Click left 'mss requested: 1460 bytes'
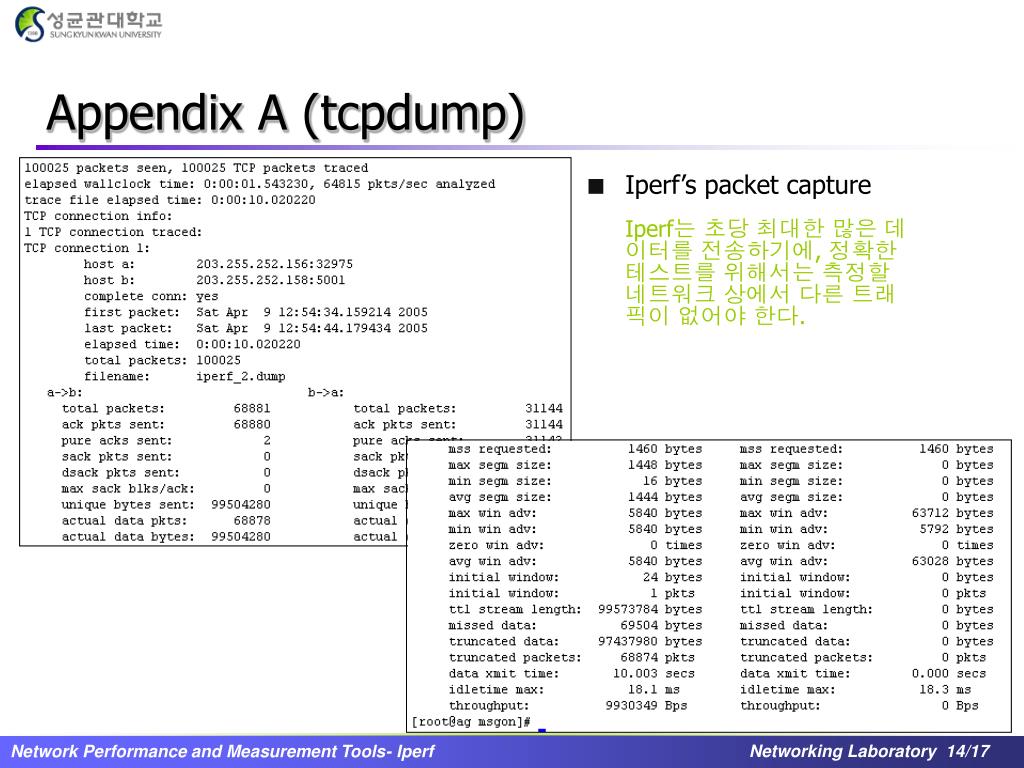 point(575,449)
